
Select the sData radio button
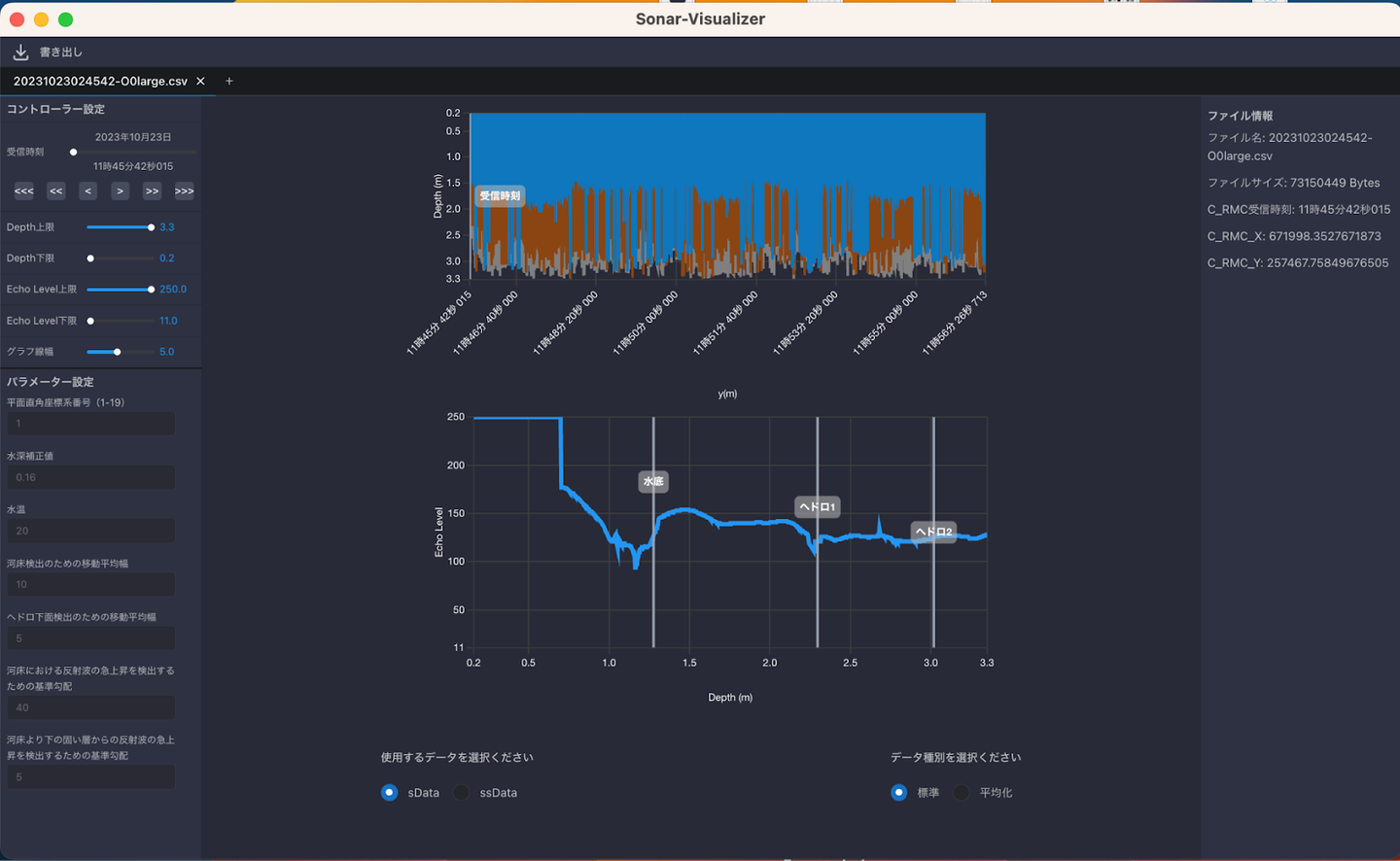pos(390,793)
